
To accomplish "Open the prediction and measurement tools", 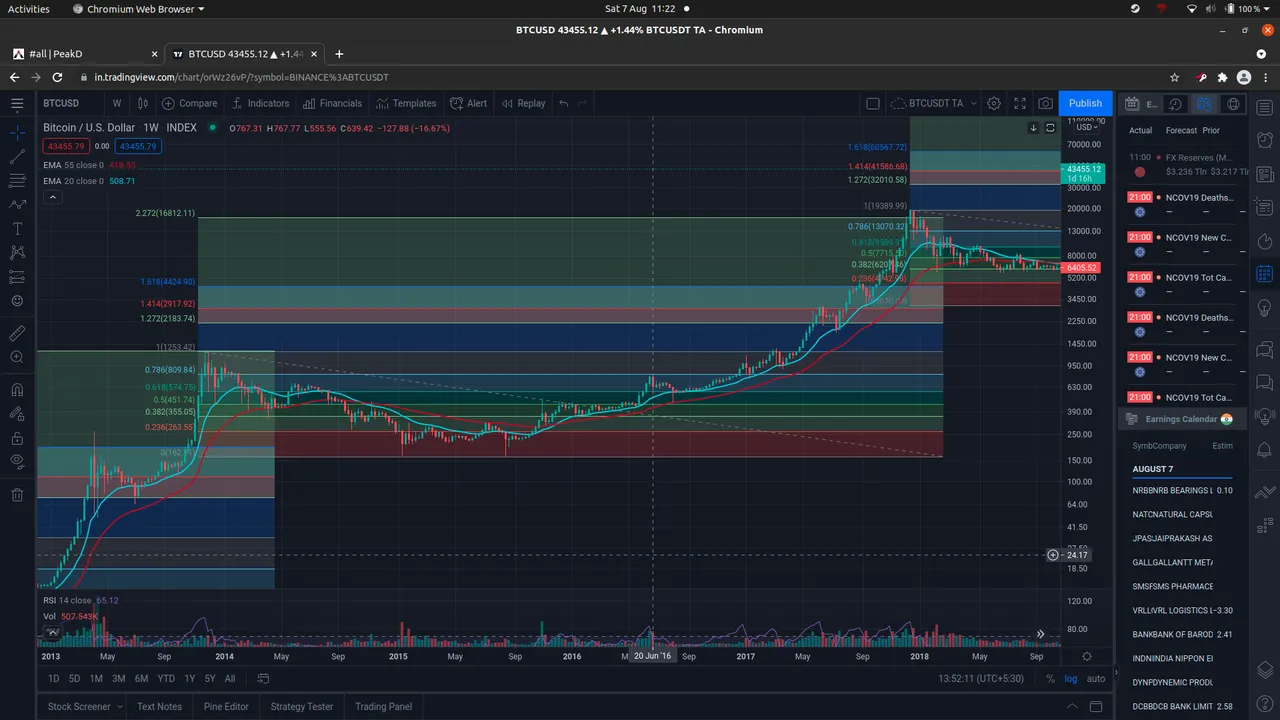I will (17, 277).
